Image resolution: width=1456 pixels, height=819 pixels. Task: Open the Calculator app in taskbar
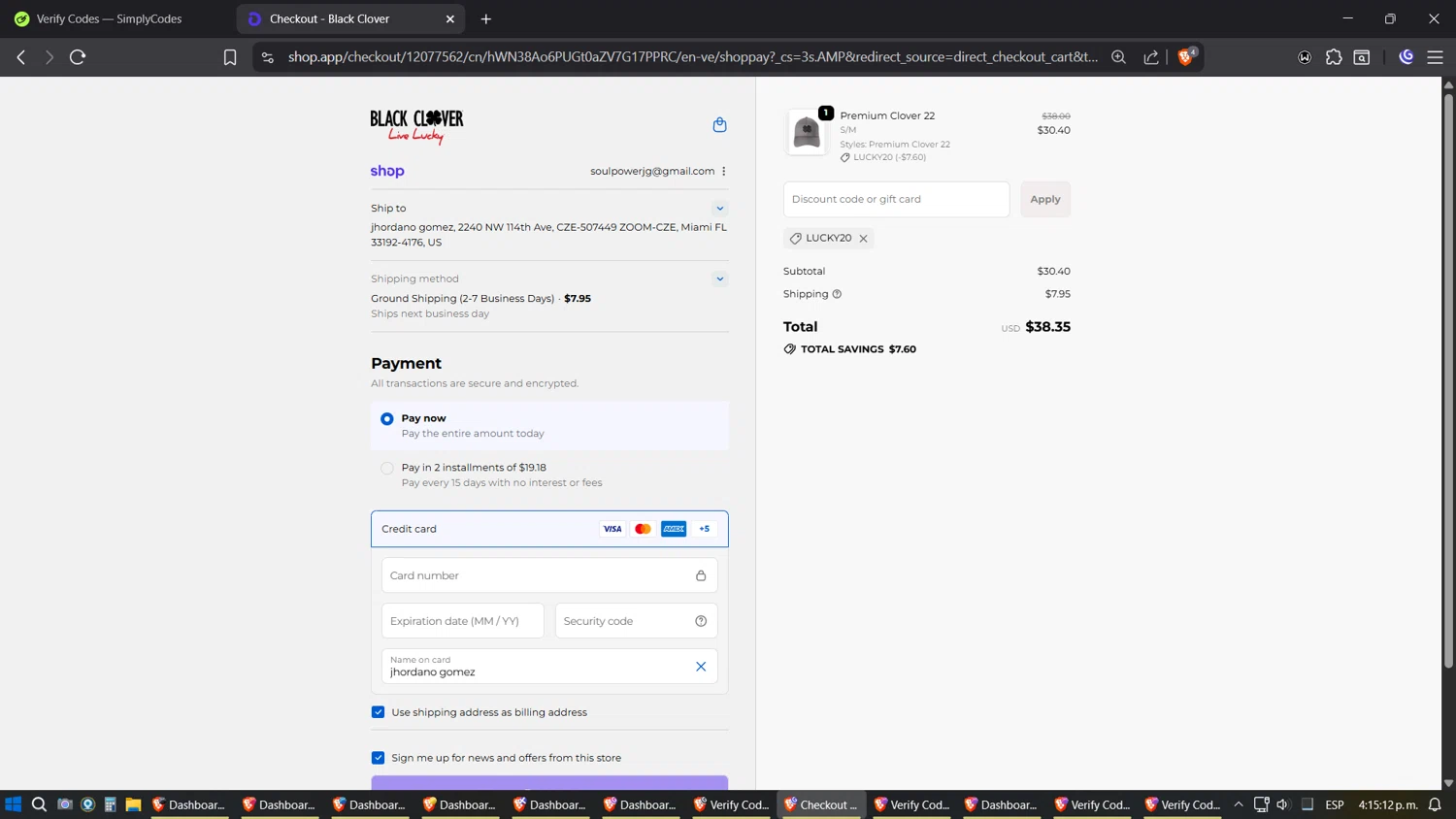click(111, 804)
